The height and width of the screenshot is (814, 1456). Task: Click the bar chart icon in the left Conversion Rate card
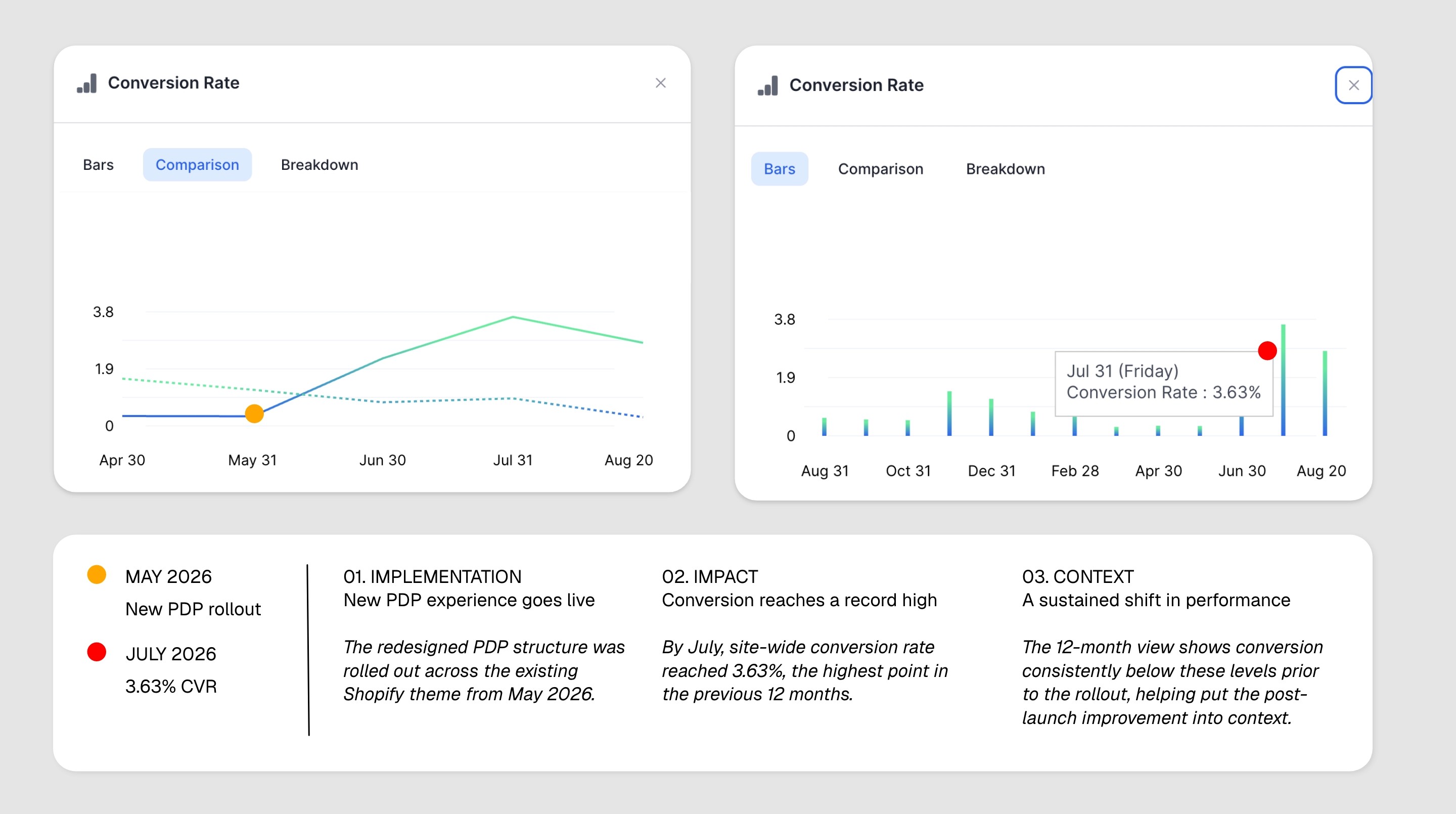click(x=87, y=83)
